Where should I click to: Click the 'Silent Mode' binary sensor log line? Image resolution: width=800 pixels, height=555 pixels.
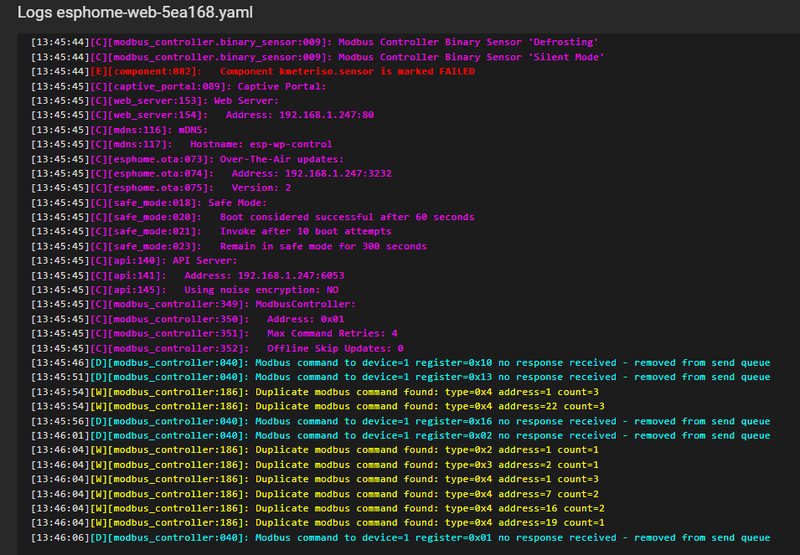(314, 58)
